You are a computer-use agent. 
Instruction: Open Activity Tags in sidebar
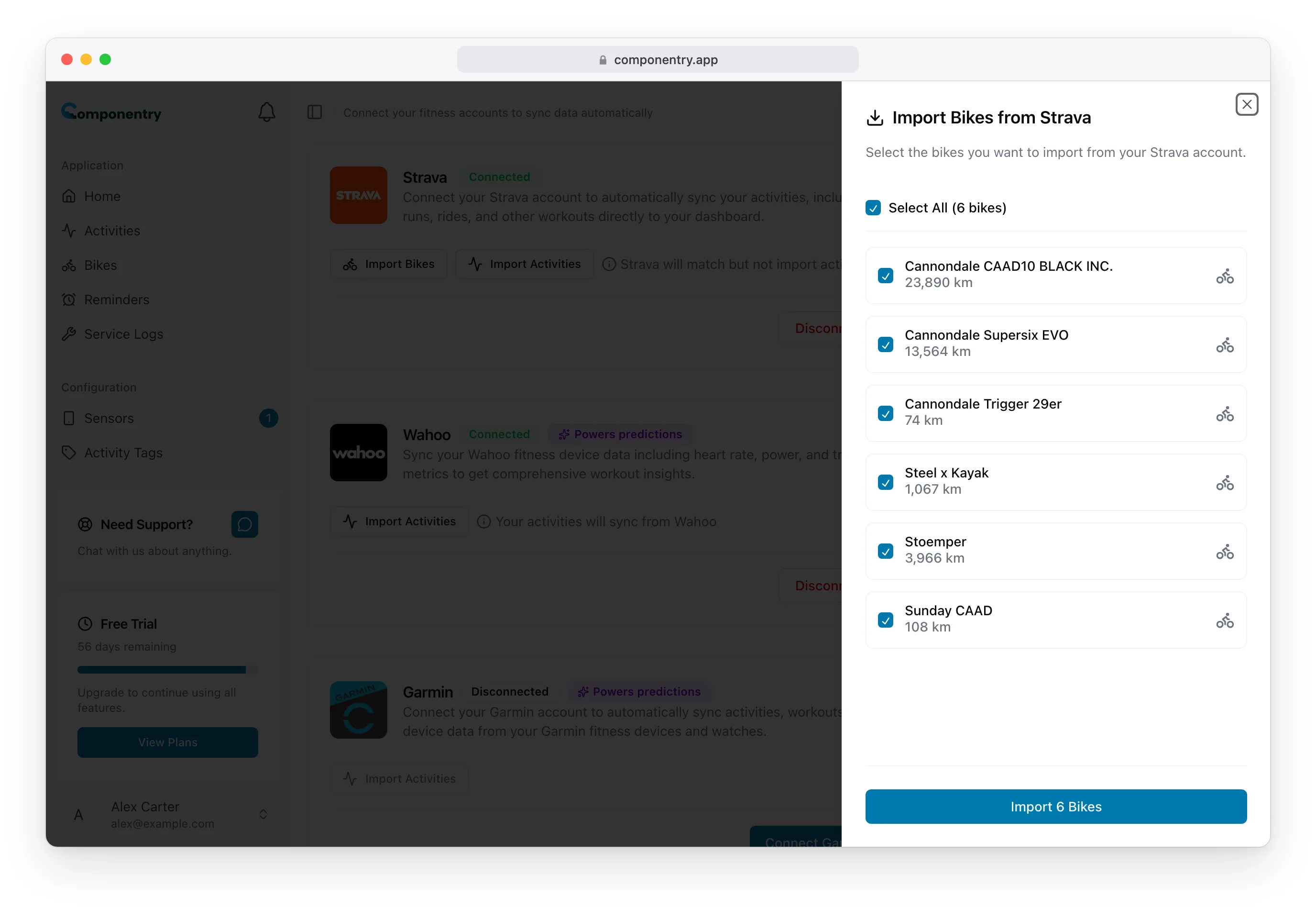tap(168, 452)
